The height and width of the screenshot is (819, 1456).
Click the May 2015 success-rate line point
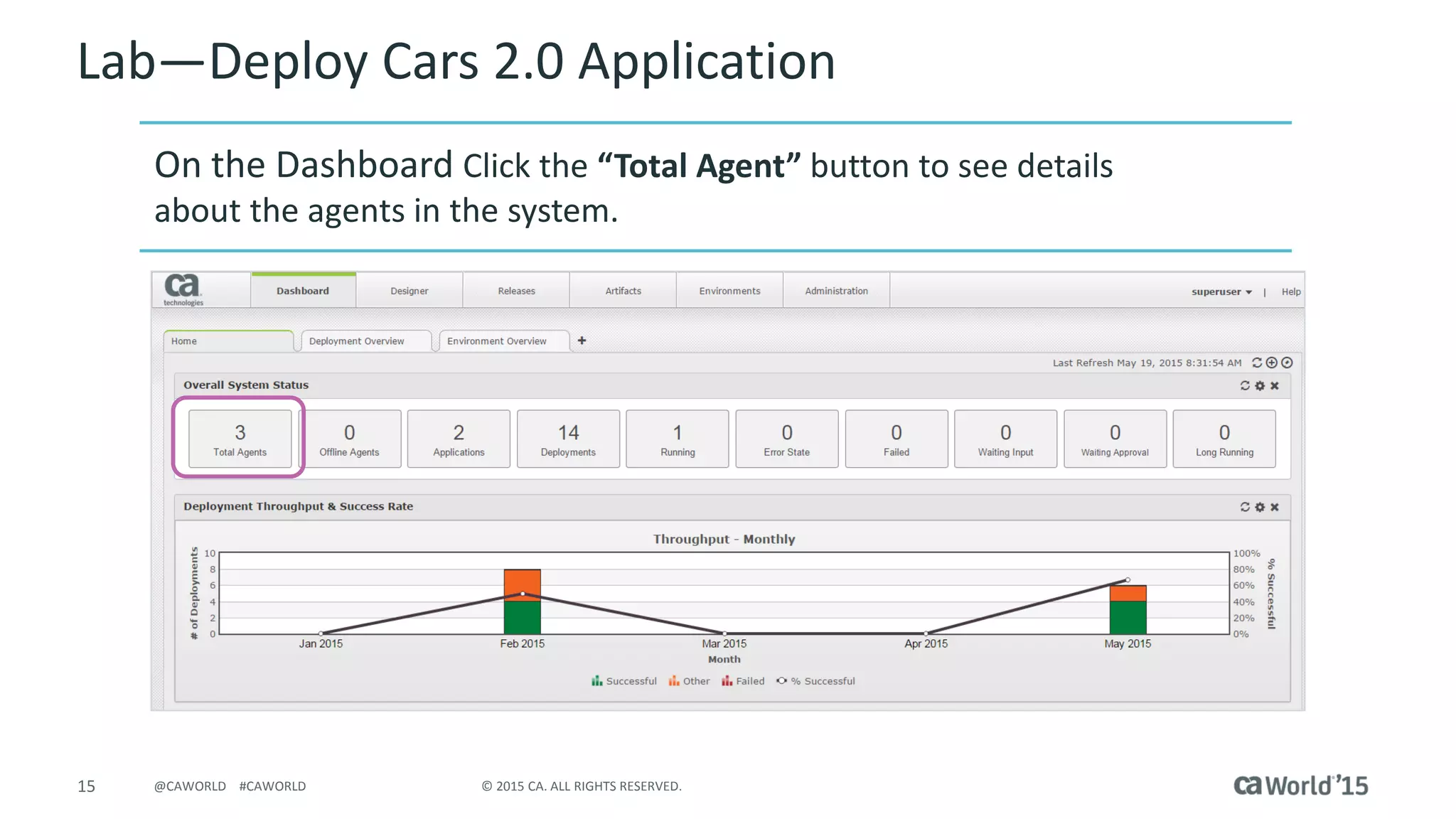click(1128, 580)
